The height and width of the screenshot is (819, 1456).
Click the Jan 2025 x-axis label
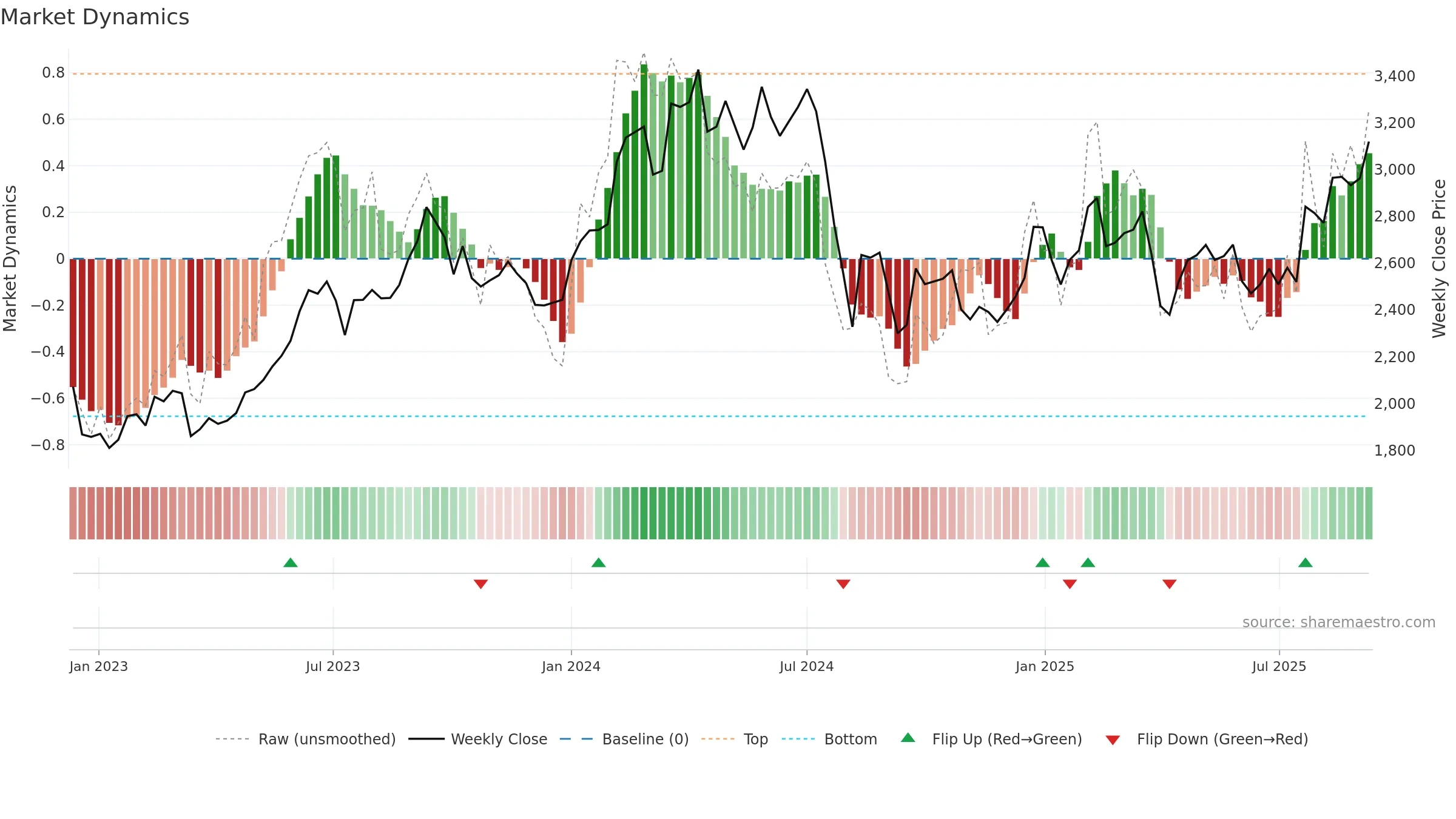click(x=1045, y=666)
